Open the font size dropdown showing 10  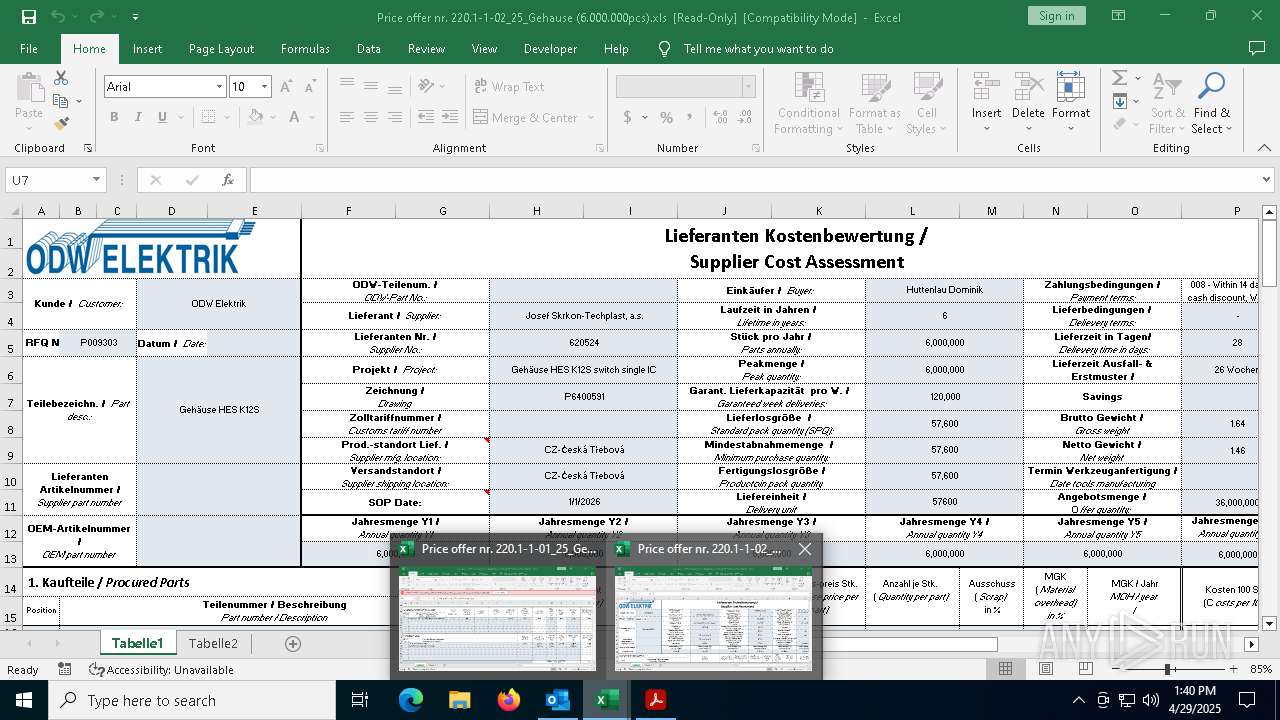[264, 87]
